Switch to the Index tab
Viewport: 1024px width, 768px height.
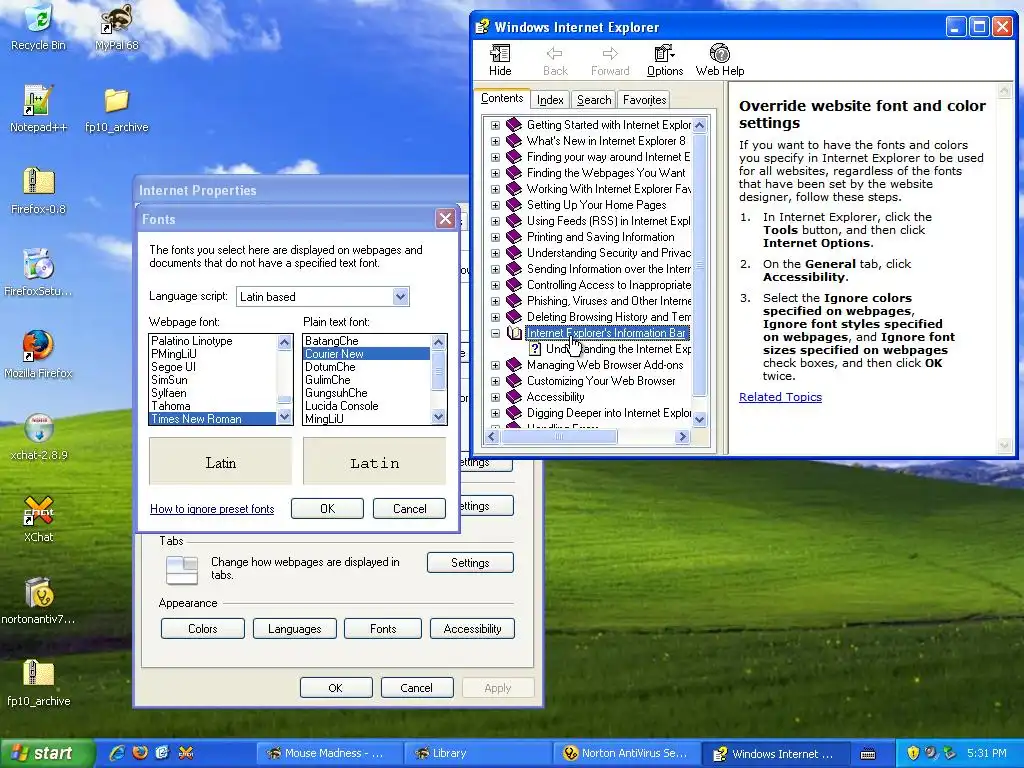(x=550, y=100)
